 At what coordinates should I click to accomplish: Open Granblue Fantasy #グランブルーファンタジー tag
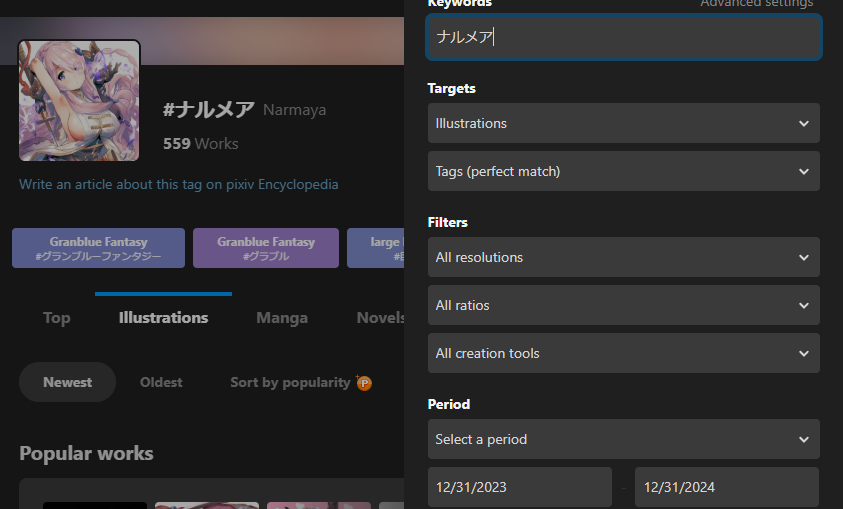coord(98,248)
